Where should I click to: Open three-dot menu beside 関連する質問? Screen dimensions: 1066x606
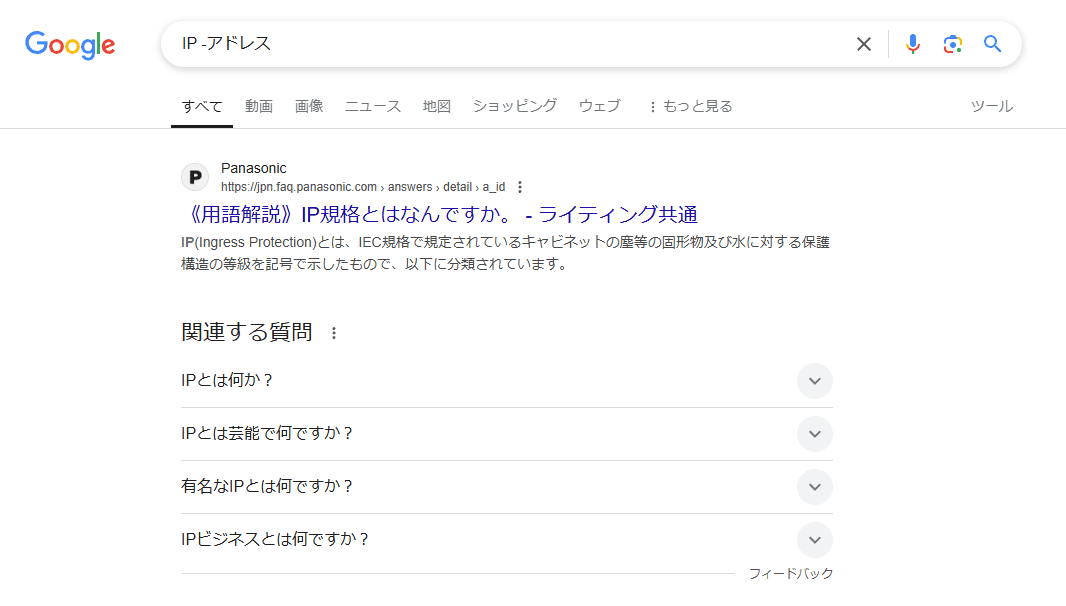pos(334,333)
